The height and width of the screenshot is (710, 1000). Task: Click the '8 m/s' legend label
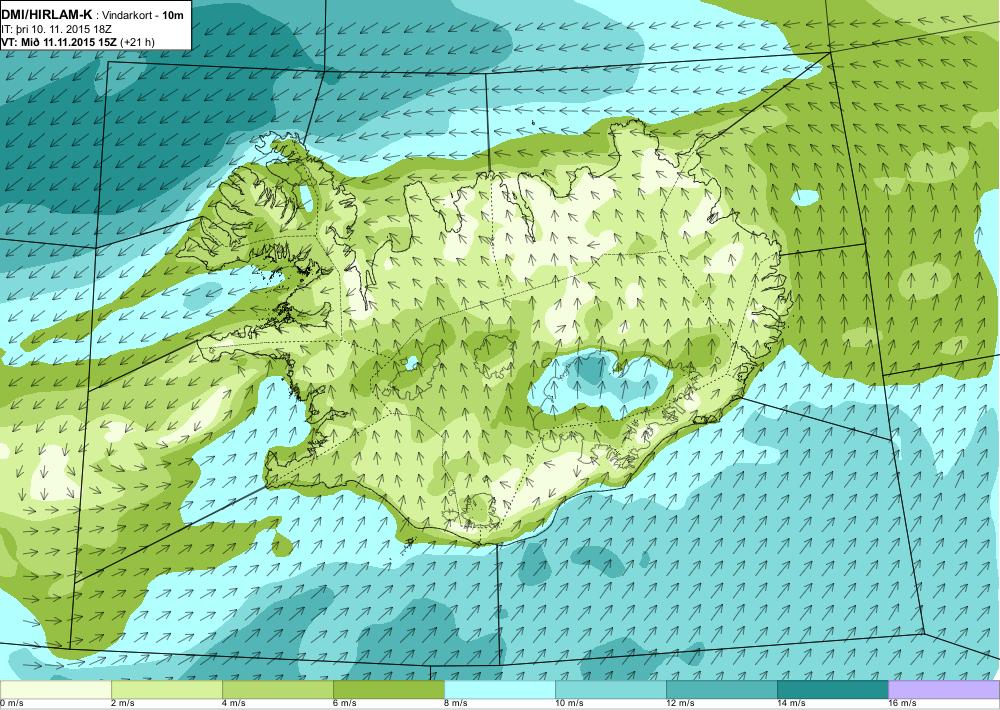456,704
